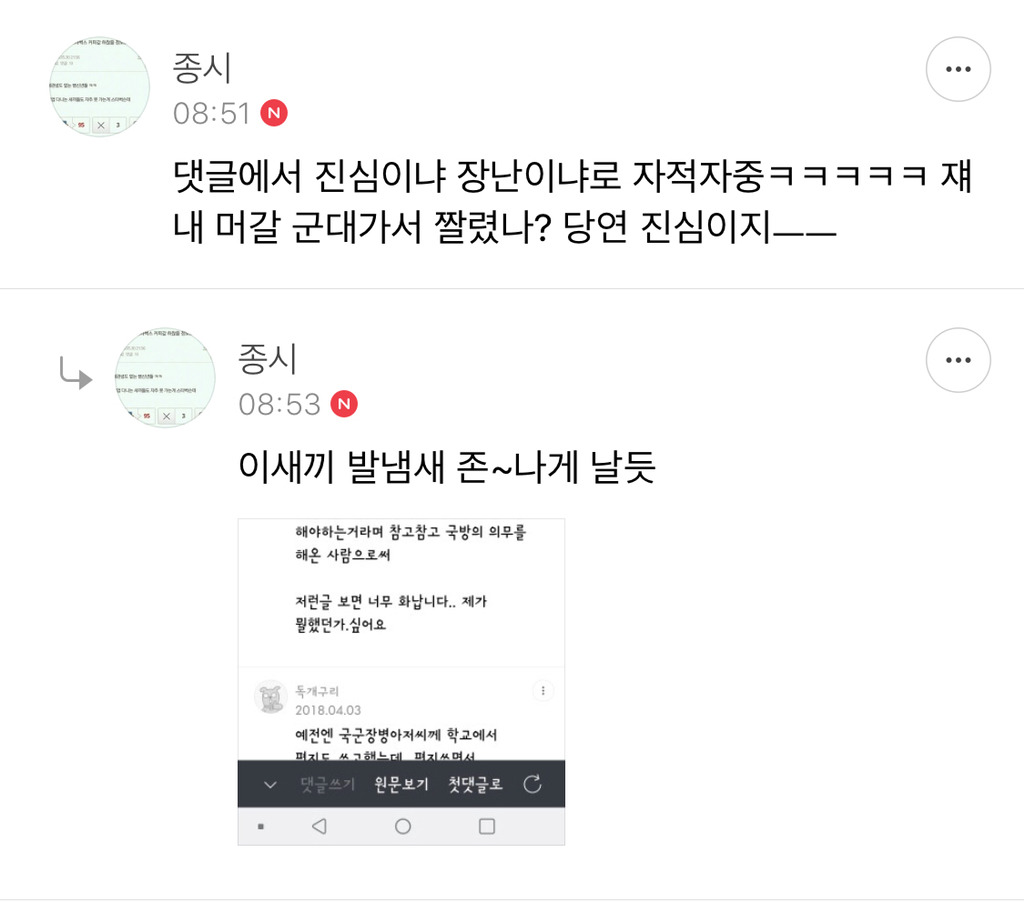Image resolution: width=1024 pixels, height=902 pixels.
Task: Select 첫댓글로 in the dark toolbar
Action: click(475, 784)
